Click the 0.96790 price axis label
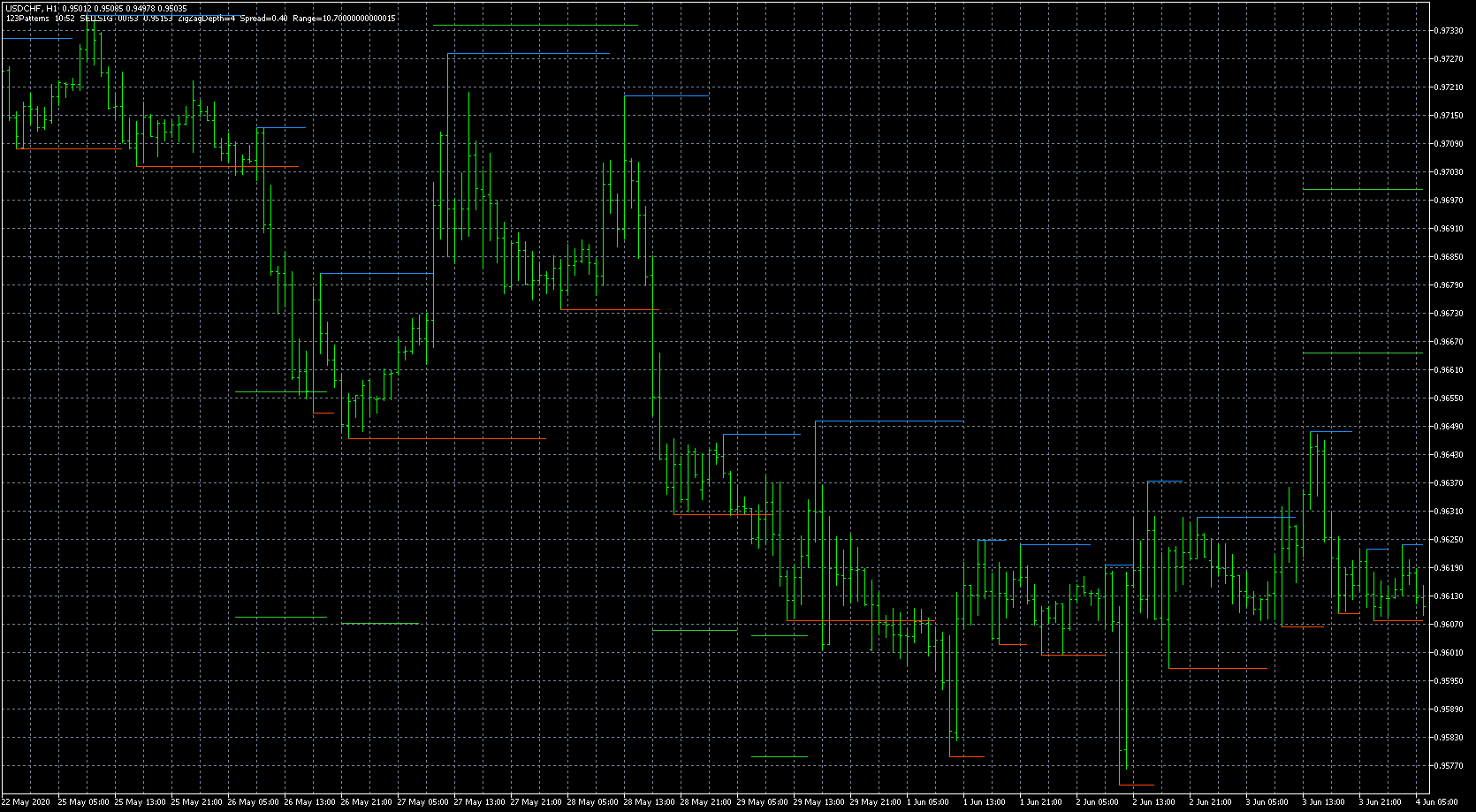 coord(1450,285)
